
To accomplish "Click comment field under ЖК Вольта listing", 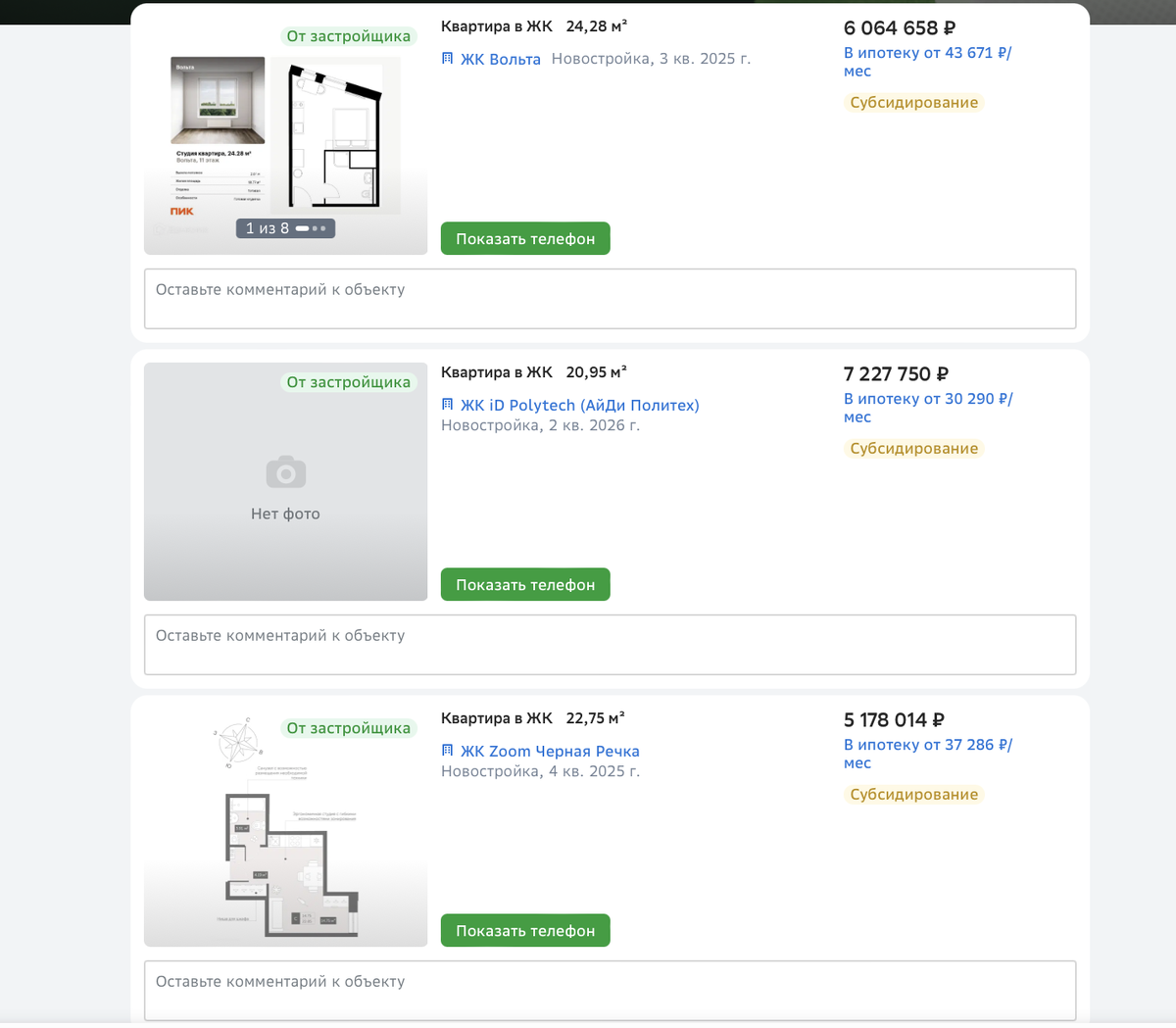I will (610, 299).
